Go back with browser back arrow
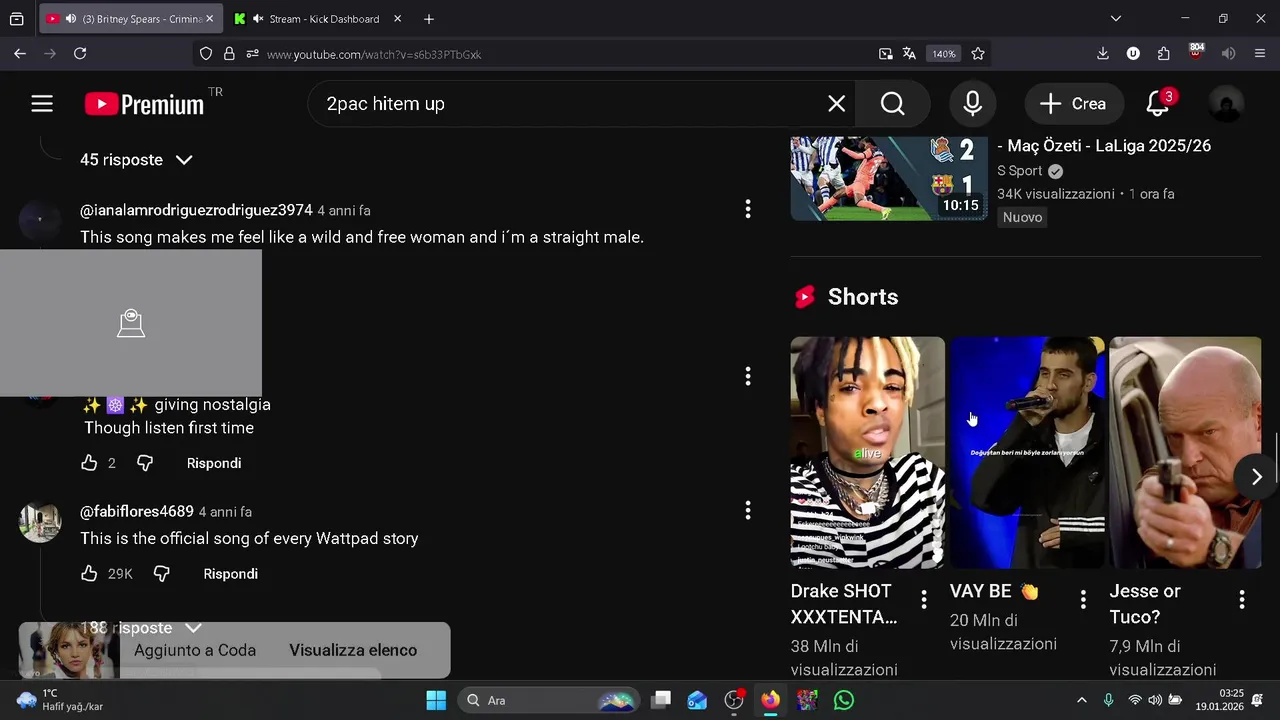Viewport: 1280px width, 720px height. tap(20, 54)
